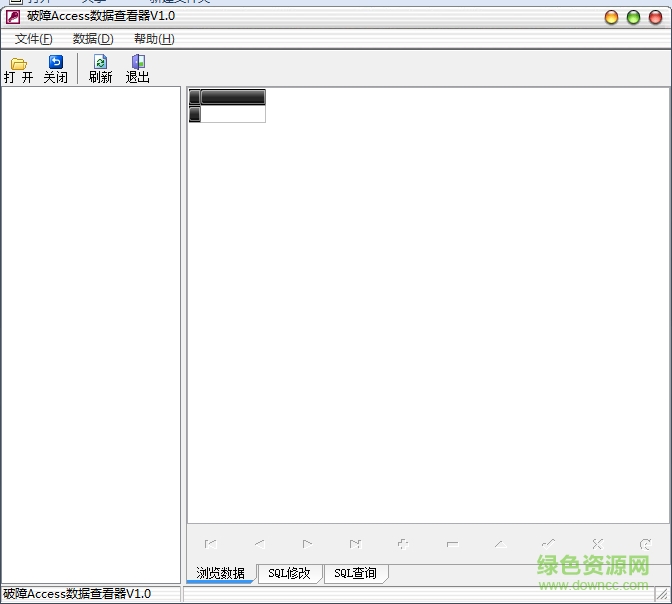The image size is (672, 604).
Task: Switch to the SQL查询 tab
Action: click(355, 574)
